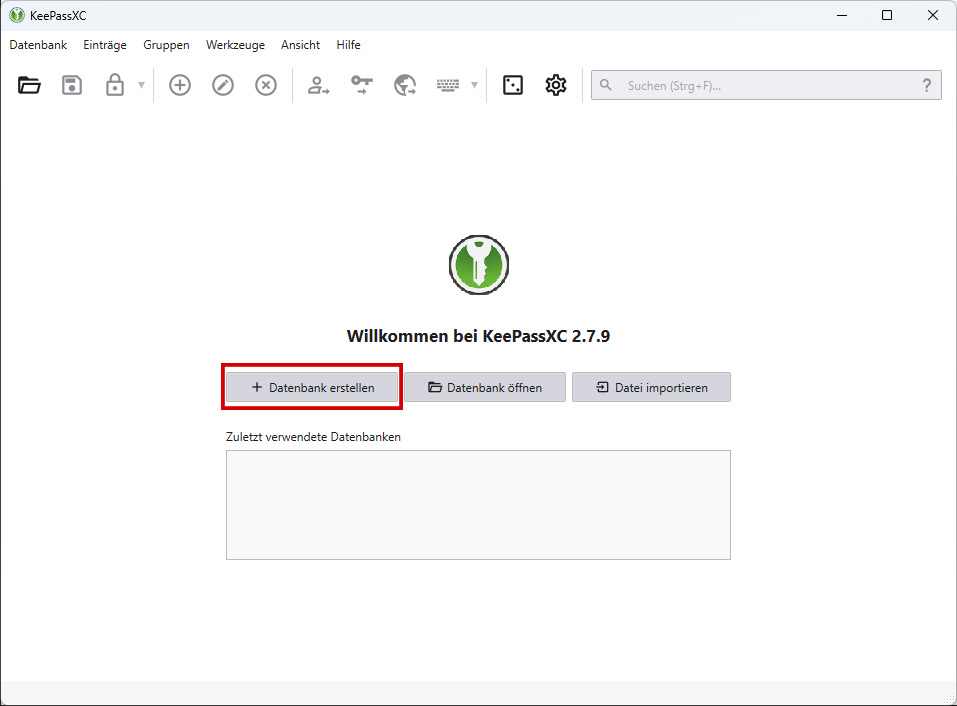Click the copy password key icon
The height and width of the screenshot is (706, 957).
pyautogui.click(x=362, y=86)
